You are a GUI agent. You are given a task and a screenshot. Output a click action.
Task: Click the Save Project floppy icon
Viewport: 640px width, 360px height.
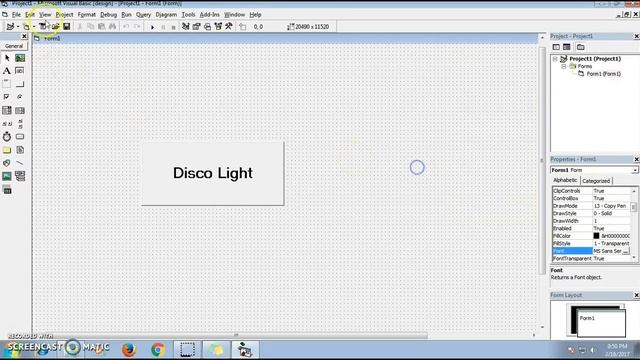pos(67,27)
